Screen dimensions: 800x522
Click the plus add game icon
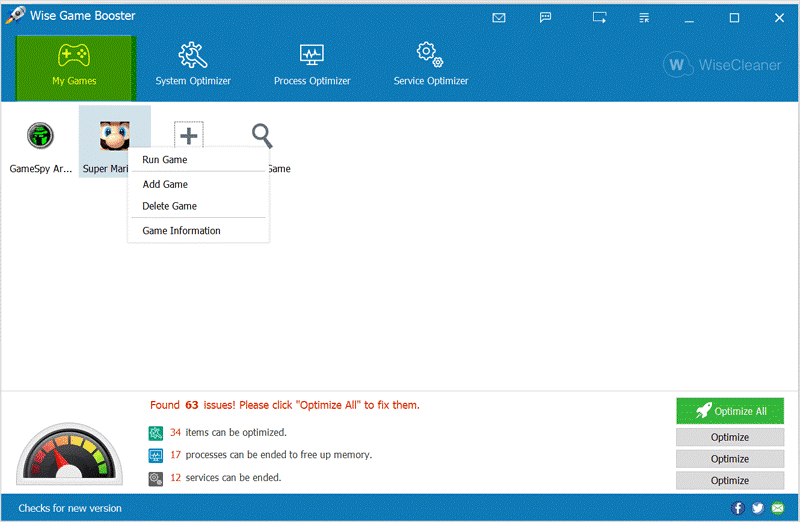(189, 135)
